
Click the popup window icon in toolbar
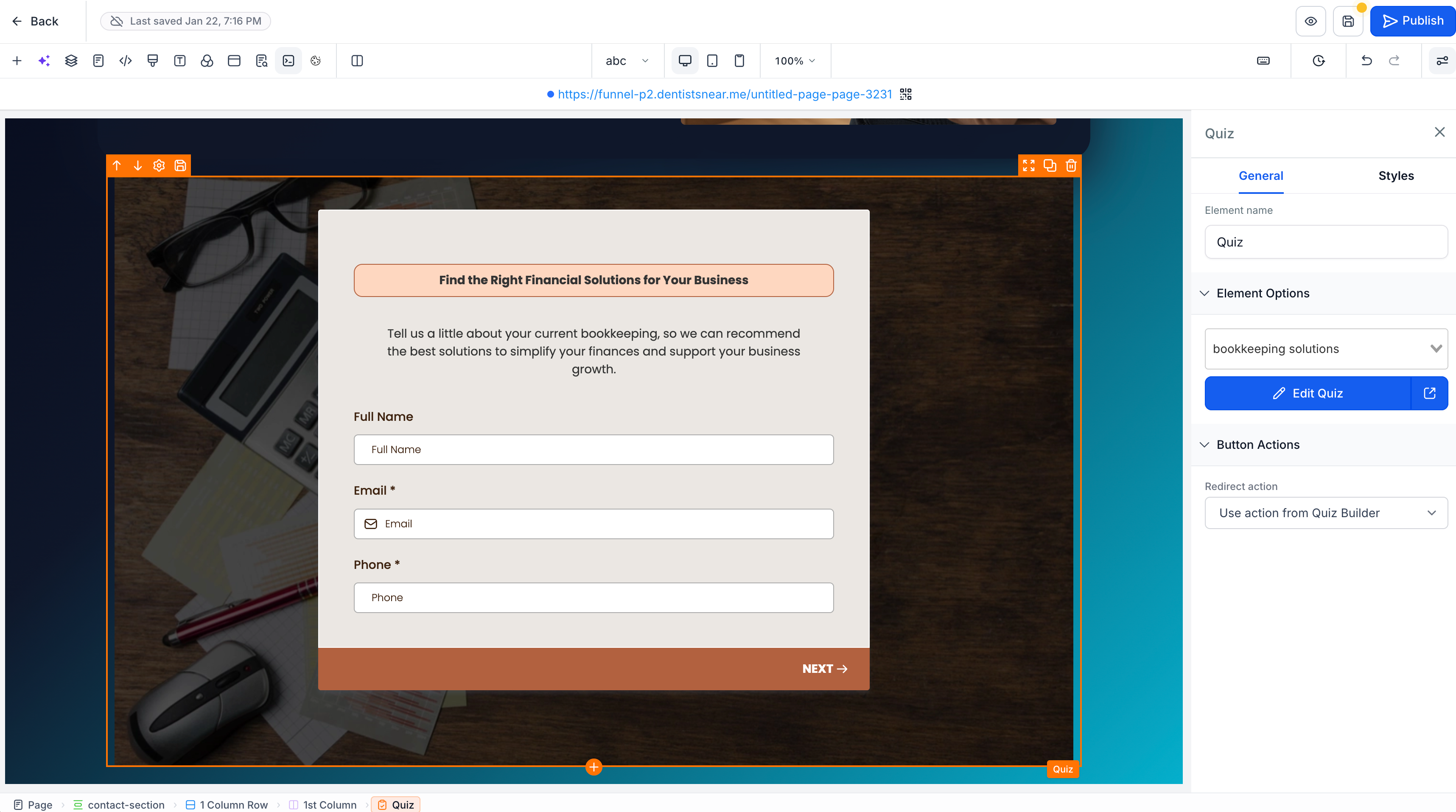pyautogui.click(x=234, y=61)
